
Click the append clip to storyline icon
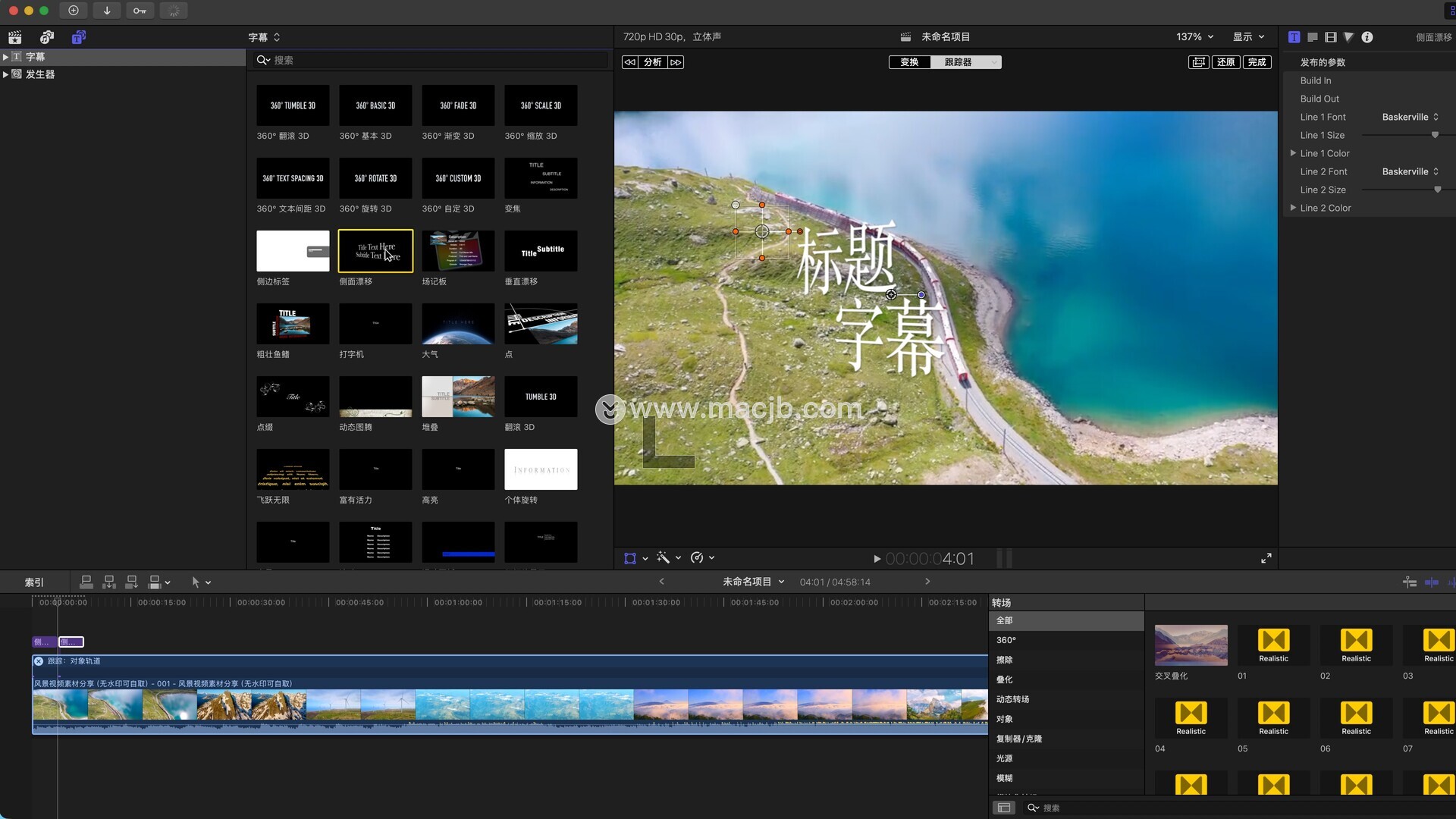131,582
